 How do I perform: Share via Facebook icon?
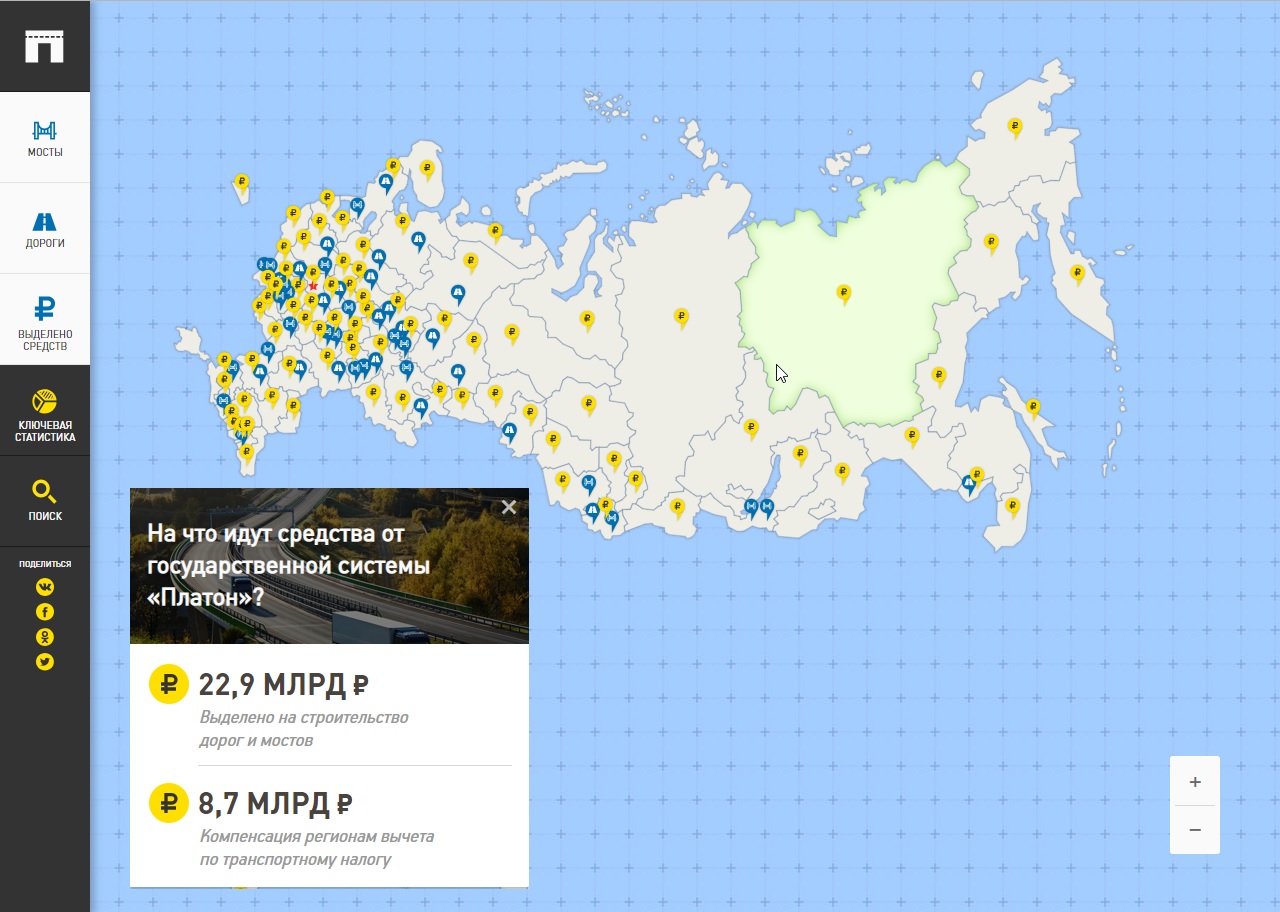pyautogui.click(x=45, y=612)
